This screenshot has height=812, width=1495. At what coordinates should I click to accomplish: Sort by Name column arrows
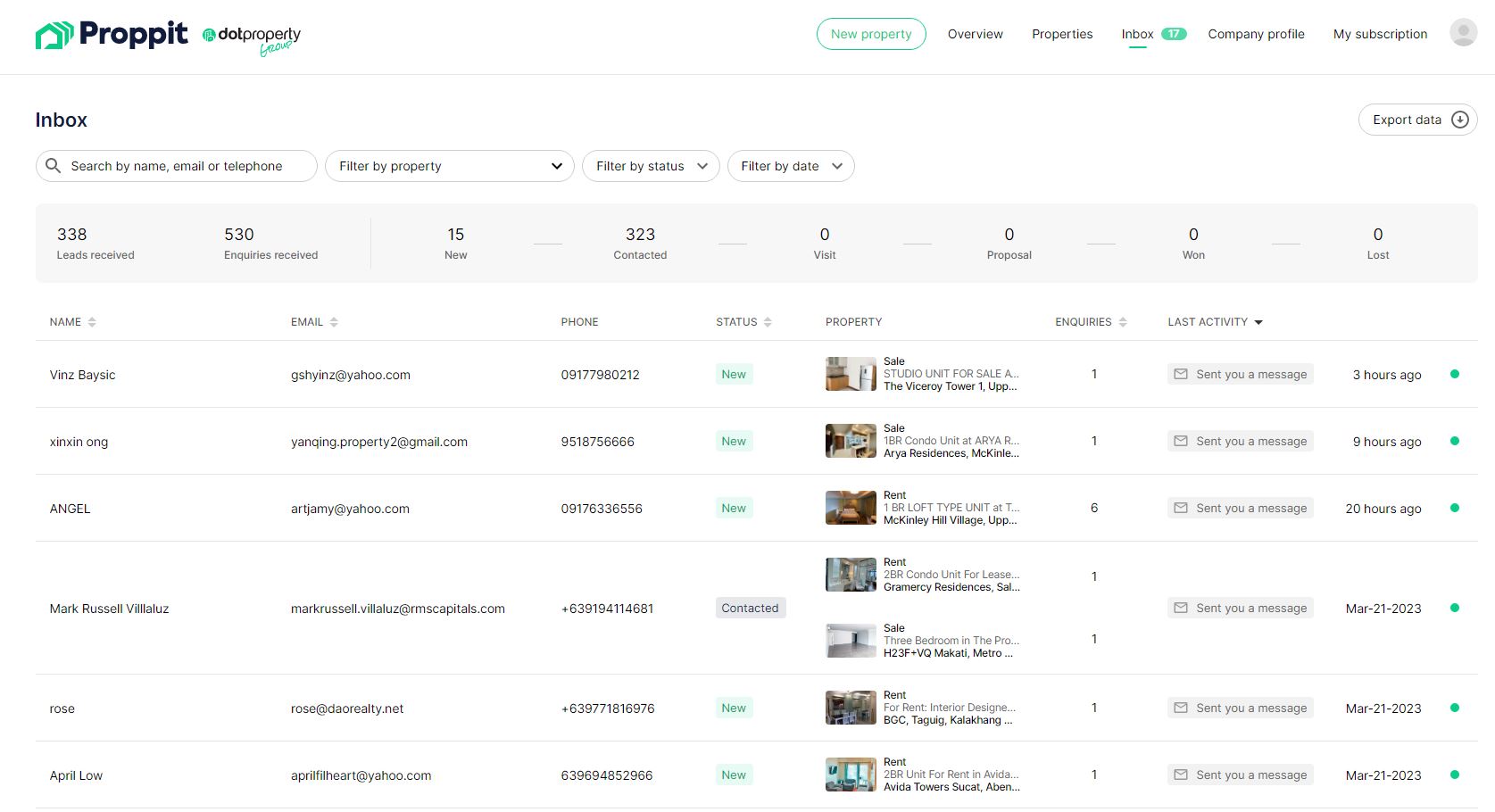coord(92,322)
